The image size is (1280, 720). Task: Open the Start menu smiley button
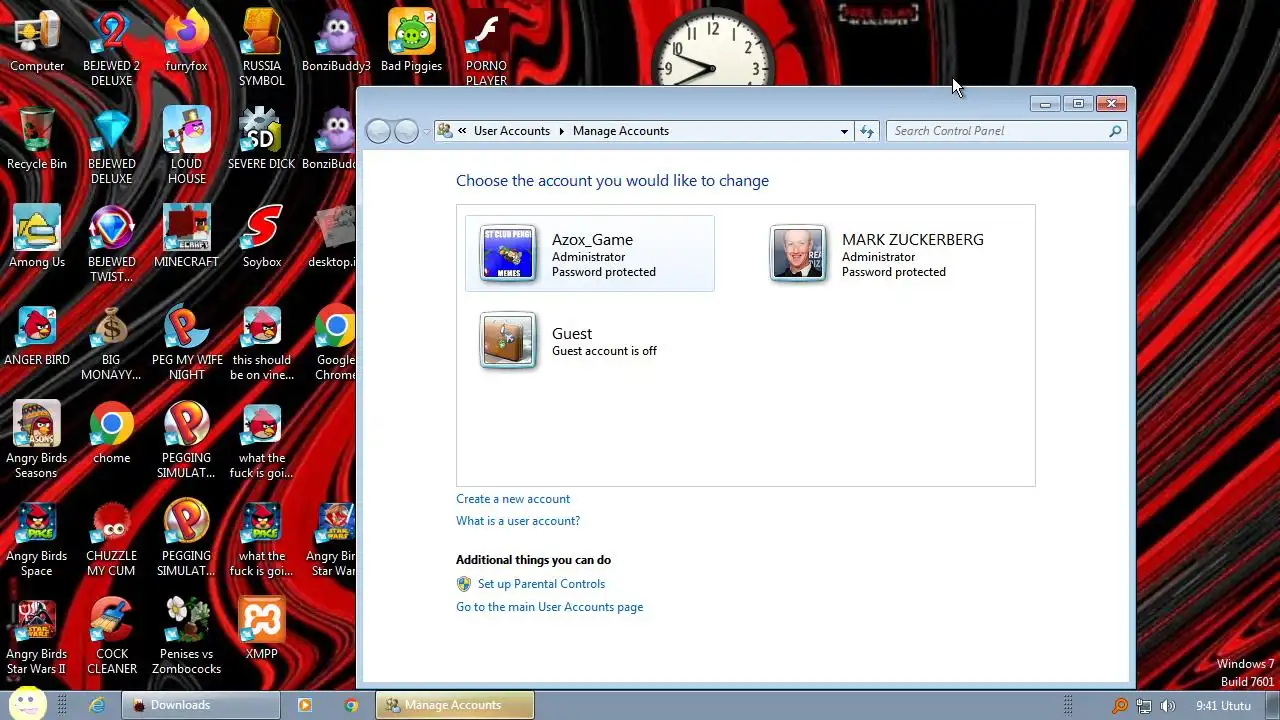27,703
